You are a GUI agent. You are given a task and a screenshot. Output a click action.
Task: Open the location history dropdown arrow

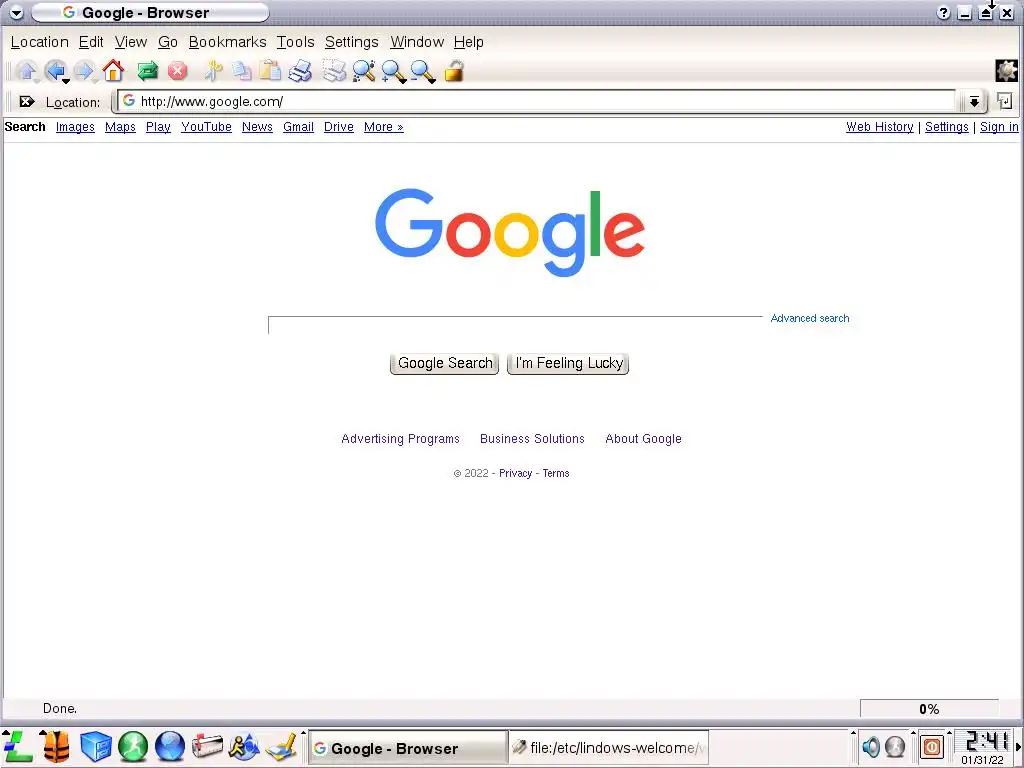pyautogui.click(x=974, y=101)
